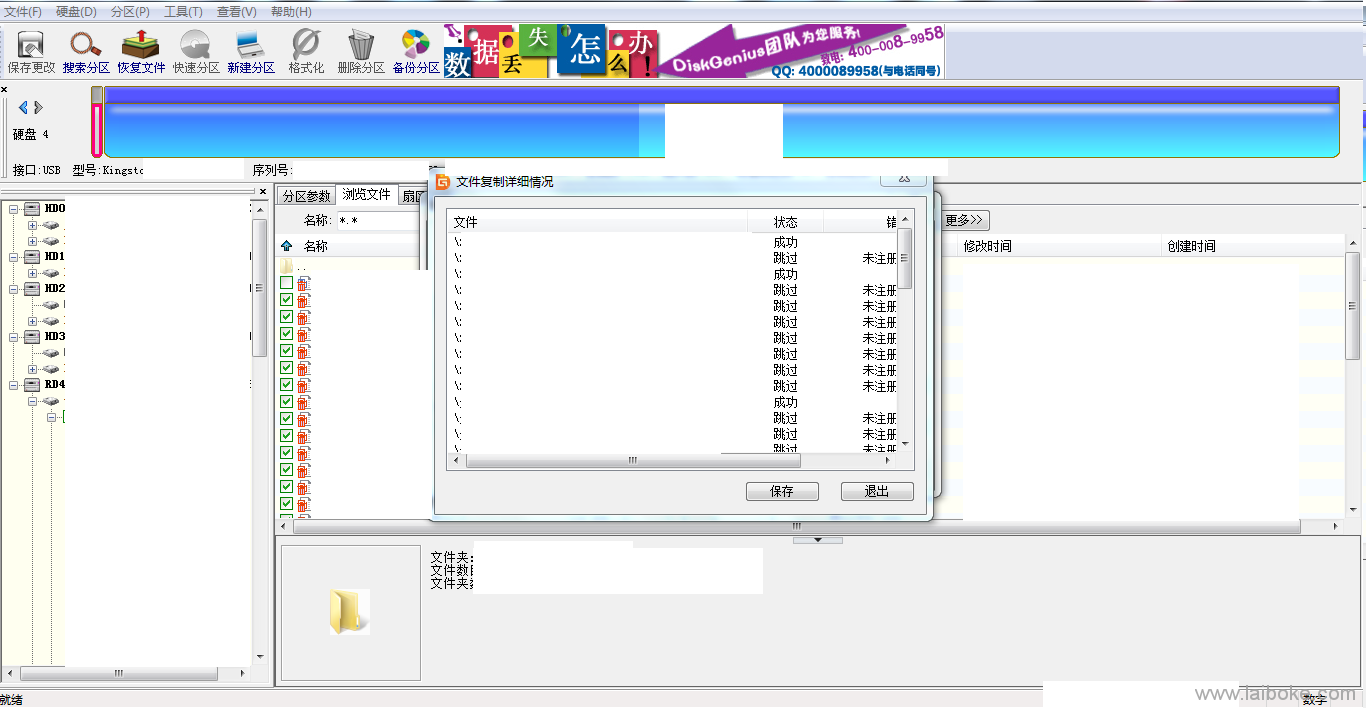Click the dialog's horizontal scrollbar thumb
Screen dimensions: 1366x708
pos(633,461)
